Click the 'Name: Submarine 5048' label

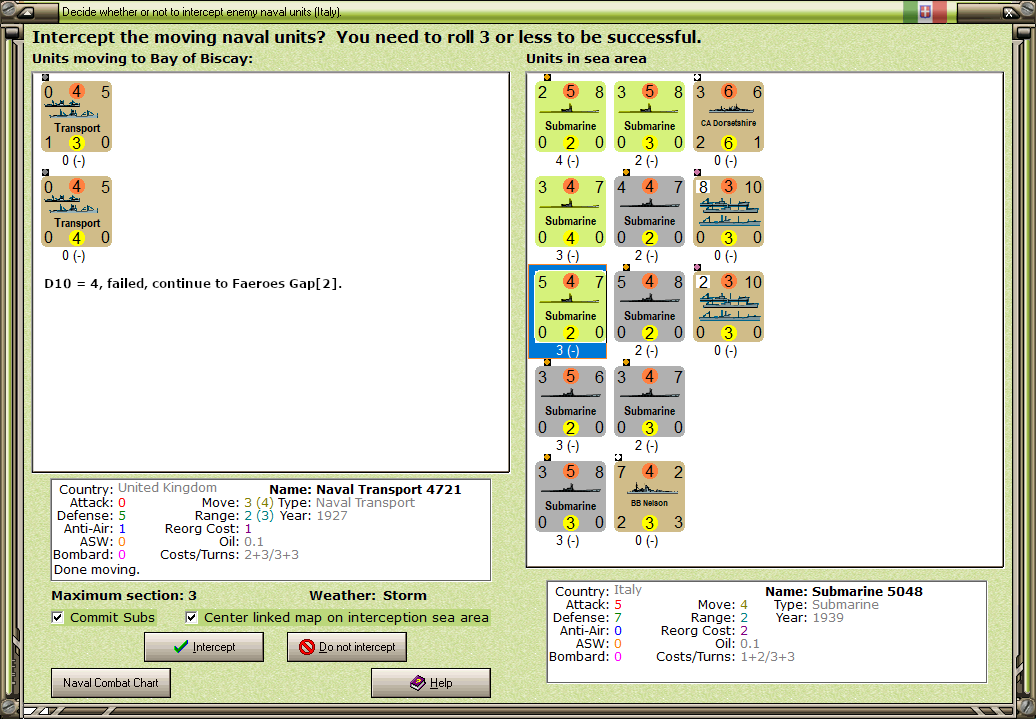pos(844,591)
